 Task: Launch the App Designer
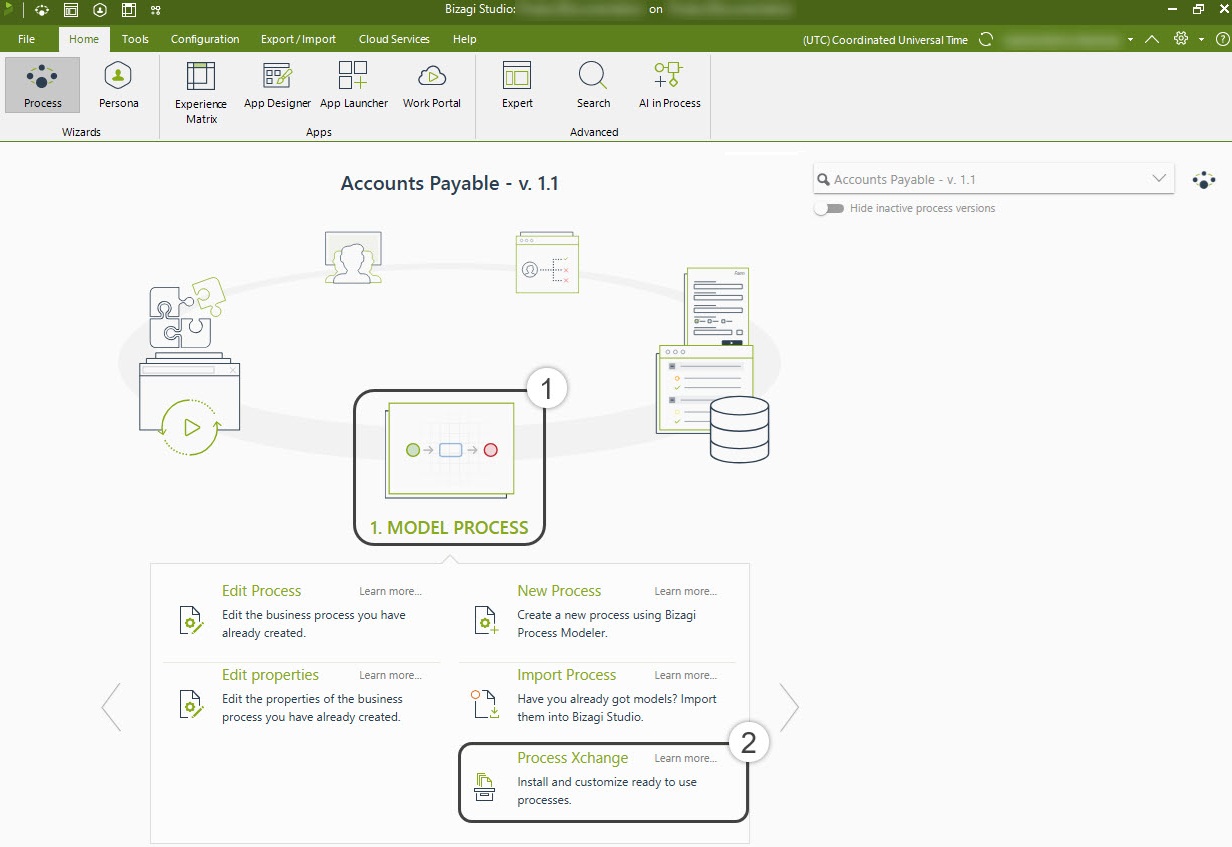click(277, 85)
